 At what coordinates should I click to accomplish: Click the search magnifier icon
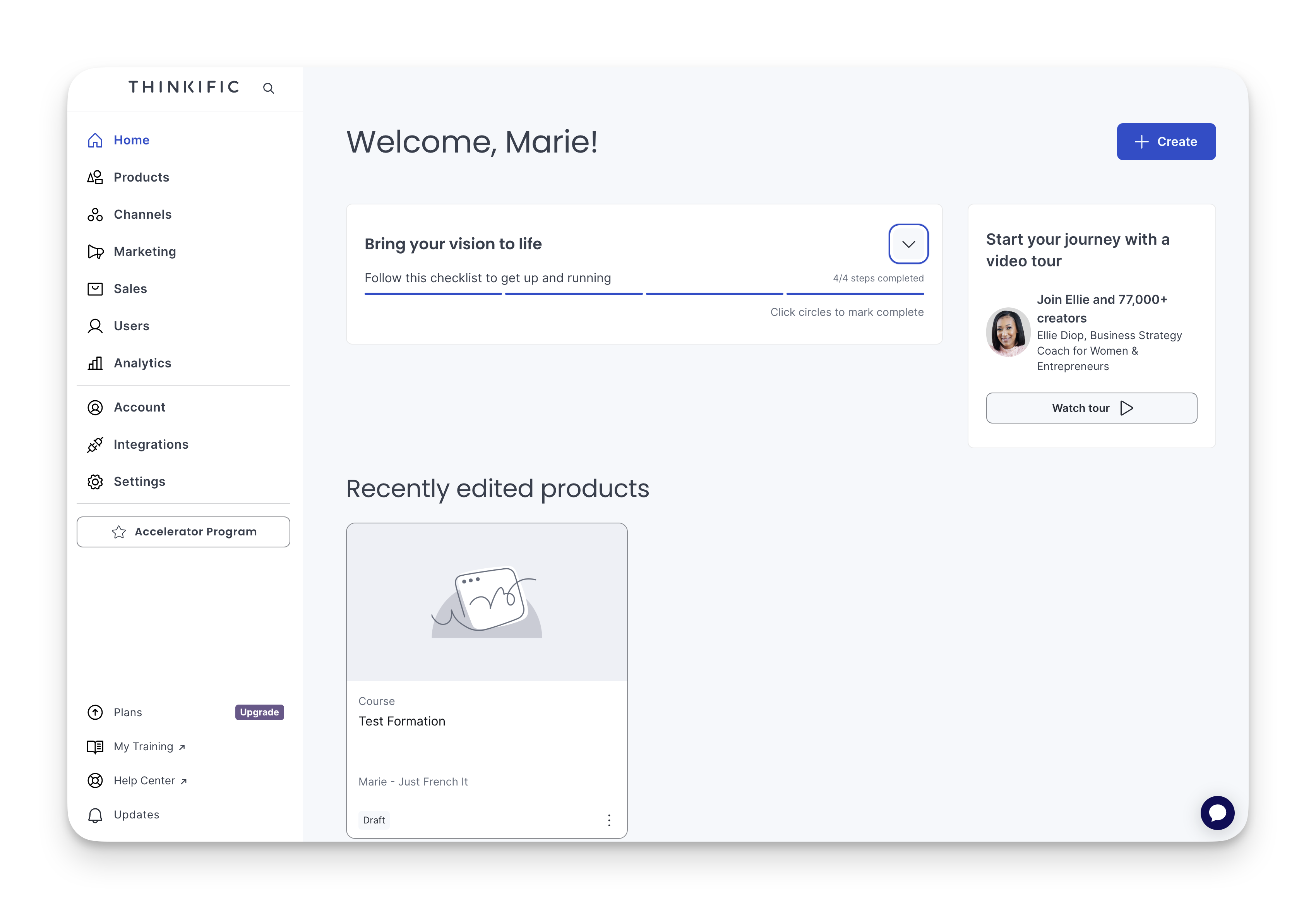tap(268, 88)
